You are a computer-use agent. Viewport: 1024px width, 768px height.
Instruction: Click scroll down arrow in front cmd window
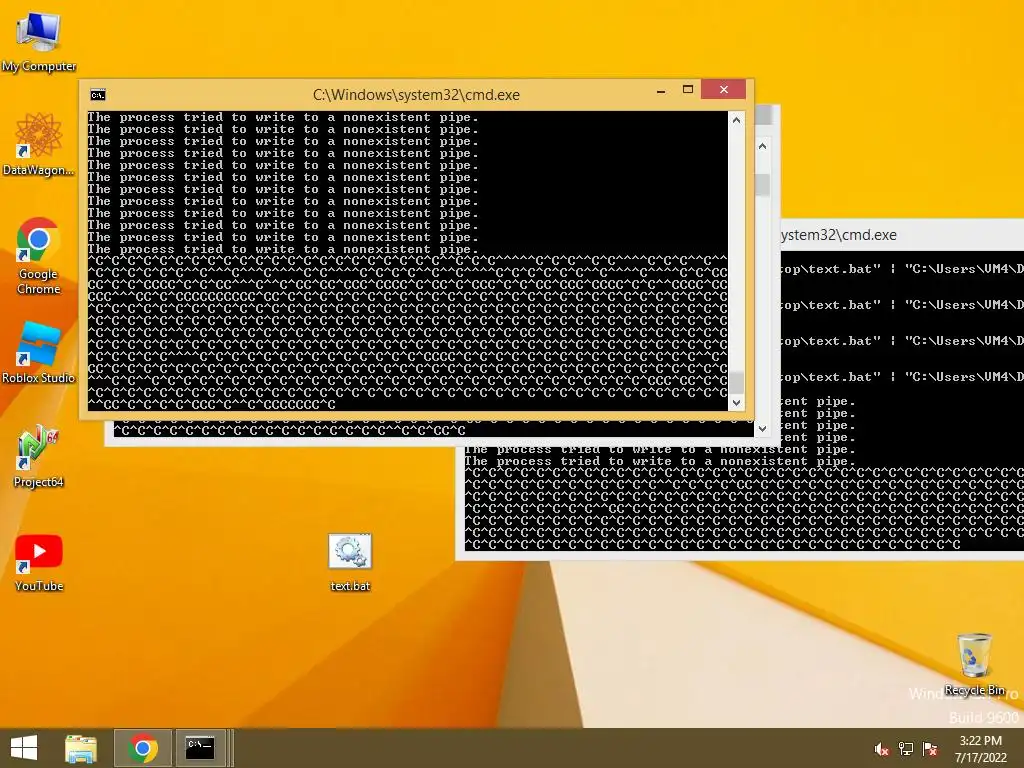pyautogui.click(x=736, y=403)
